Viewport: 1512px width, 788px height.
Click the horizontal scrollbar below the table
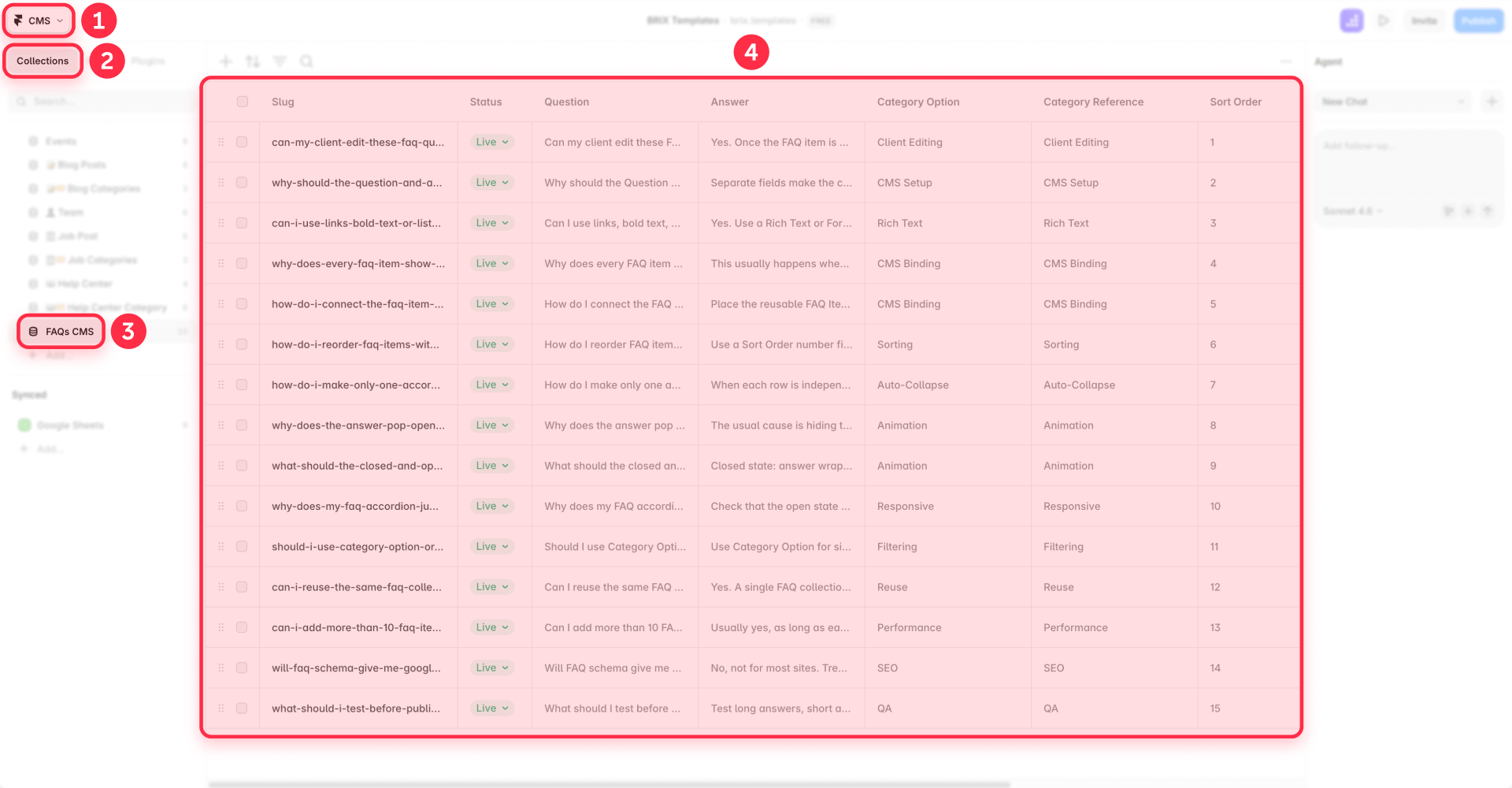pos(610,784)
